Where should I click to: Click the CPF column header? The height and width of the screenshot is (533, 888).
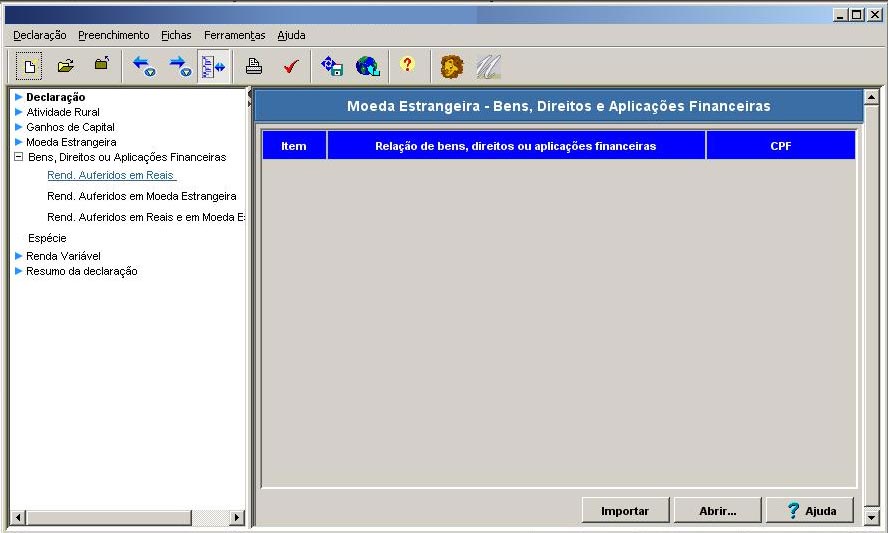click(x=780, y=146)
